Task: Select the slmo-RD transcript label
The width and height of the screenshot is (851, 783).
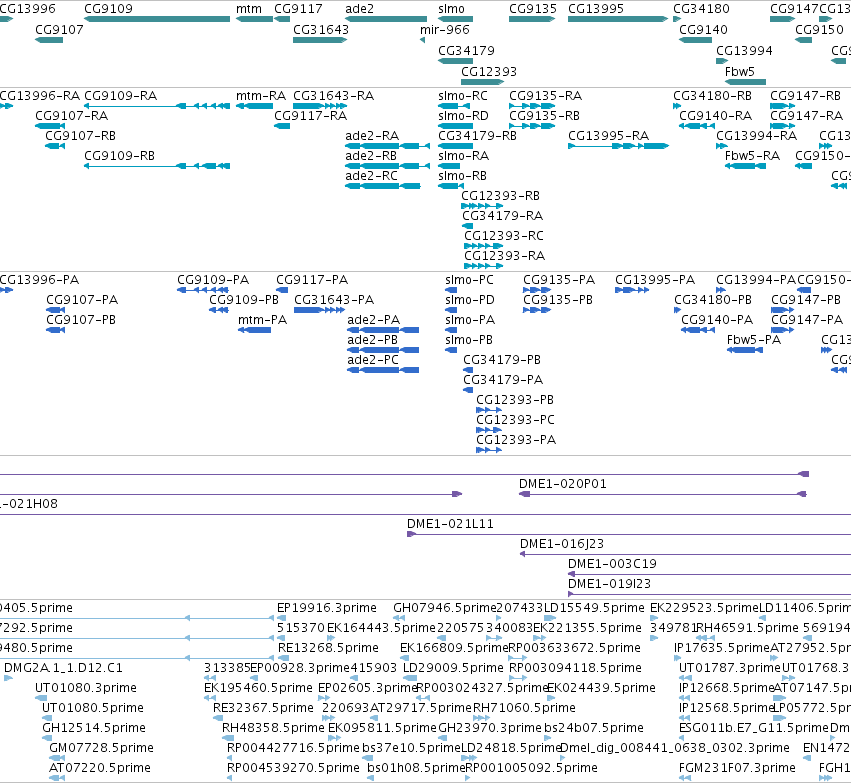Action: [463, 116]
